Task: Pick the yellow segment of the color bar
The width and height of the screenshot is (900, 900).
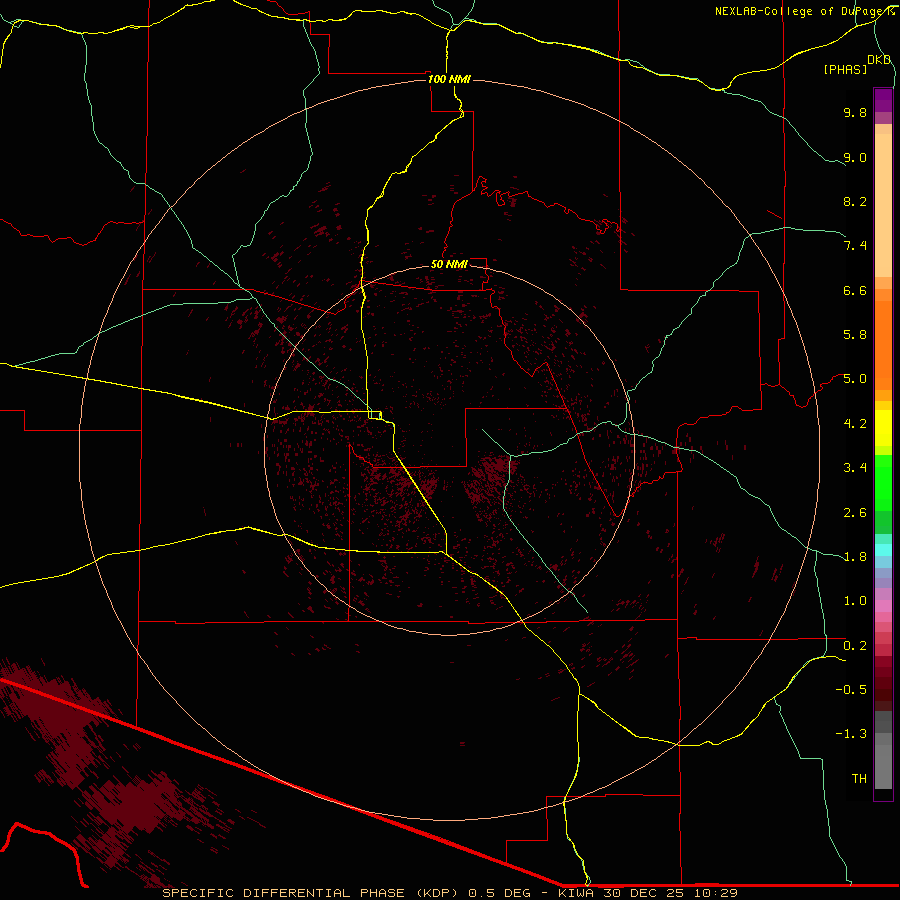Action: (x=883, y=428)
